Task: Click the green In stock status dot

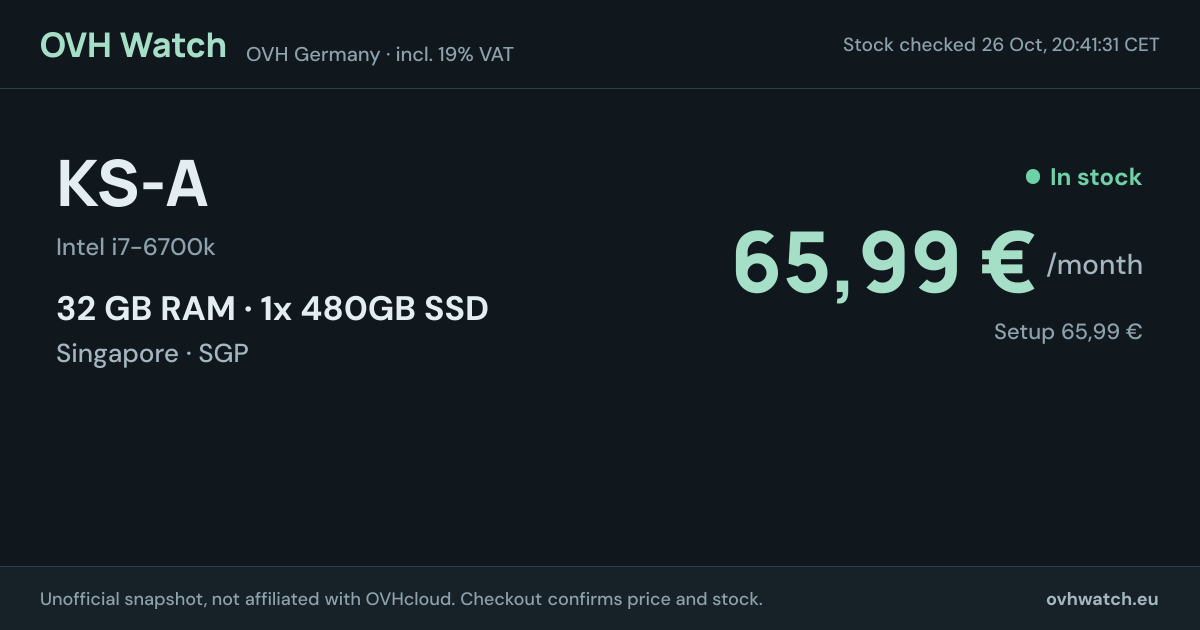Action: pos(1033,177)
